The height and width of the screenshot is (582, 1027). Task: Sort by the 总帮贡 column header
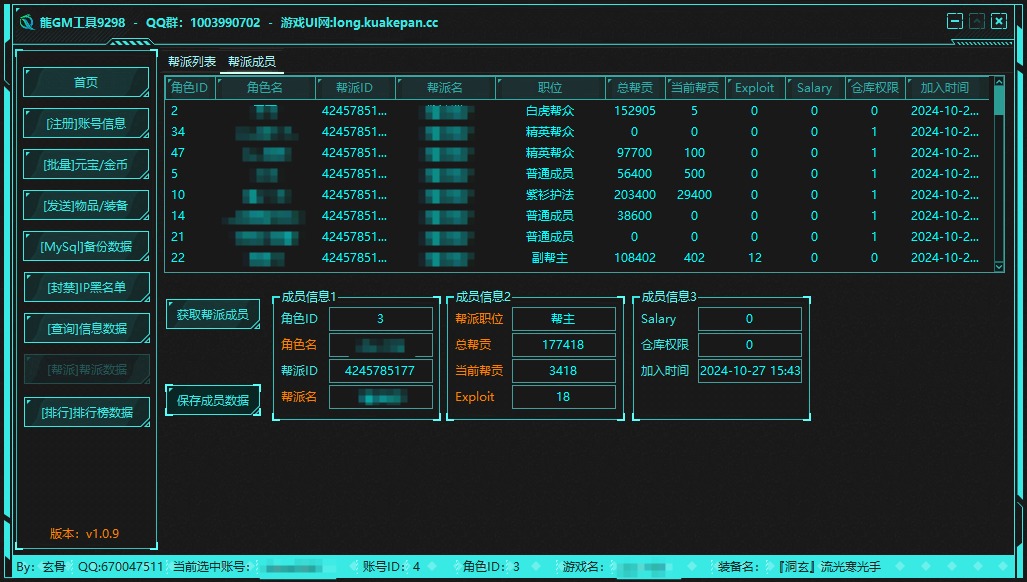point(635,88)
